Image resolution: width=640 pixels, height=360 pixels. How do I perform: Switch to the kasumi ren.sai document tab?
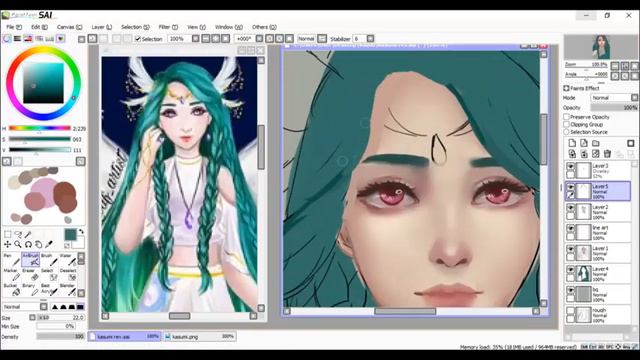pos(124,337)
